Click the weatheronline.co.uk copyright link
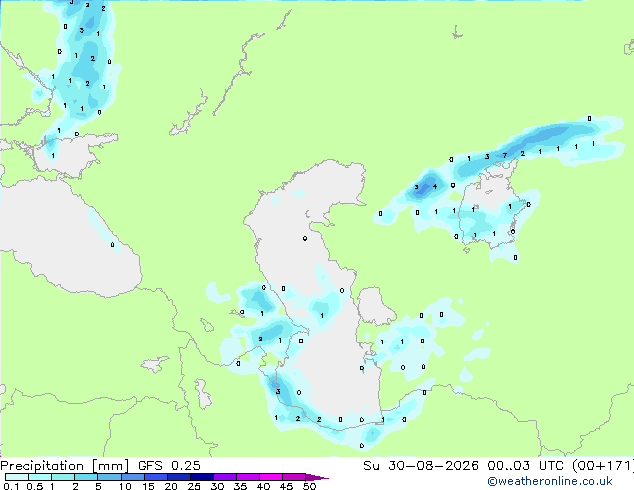The height and width of the screenshot is (490, 634). click(x=550, y=481)
